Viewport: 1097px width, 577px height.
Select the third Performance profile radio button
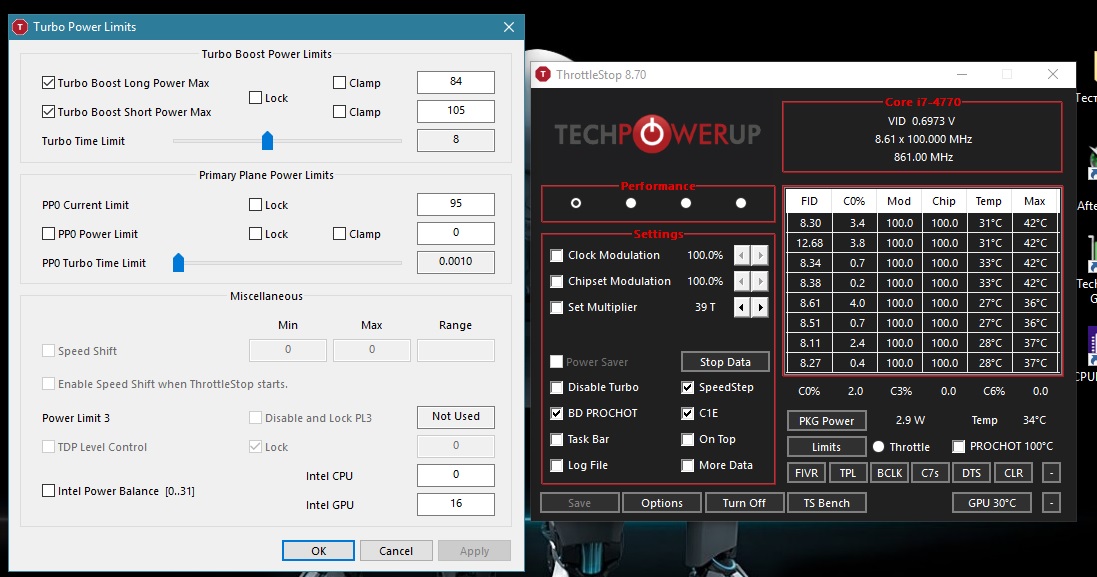(x=686, y=203)
